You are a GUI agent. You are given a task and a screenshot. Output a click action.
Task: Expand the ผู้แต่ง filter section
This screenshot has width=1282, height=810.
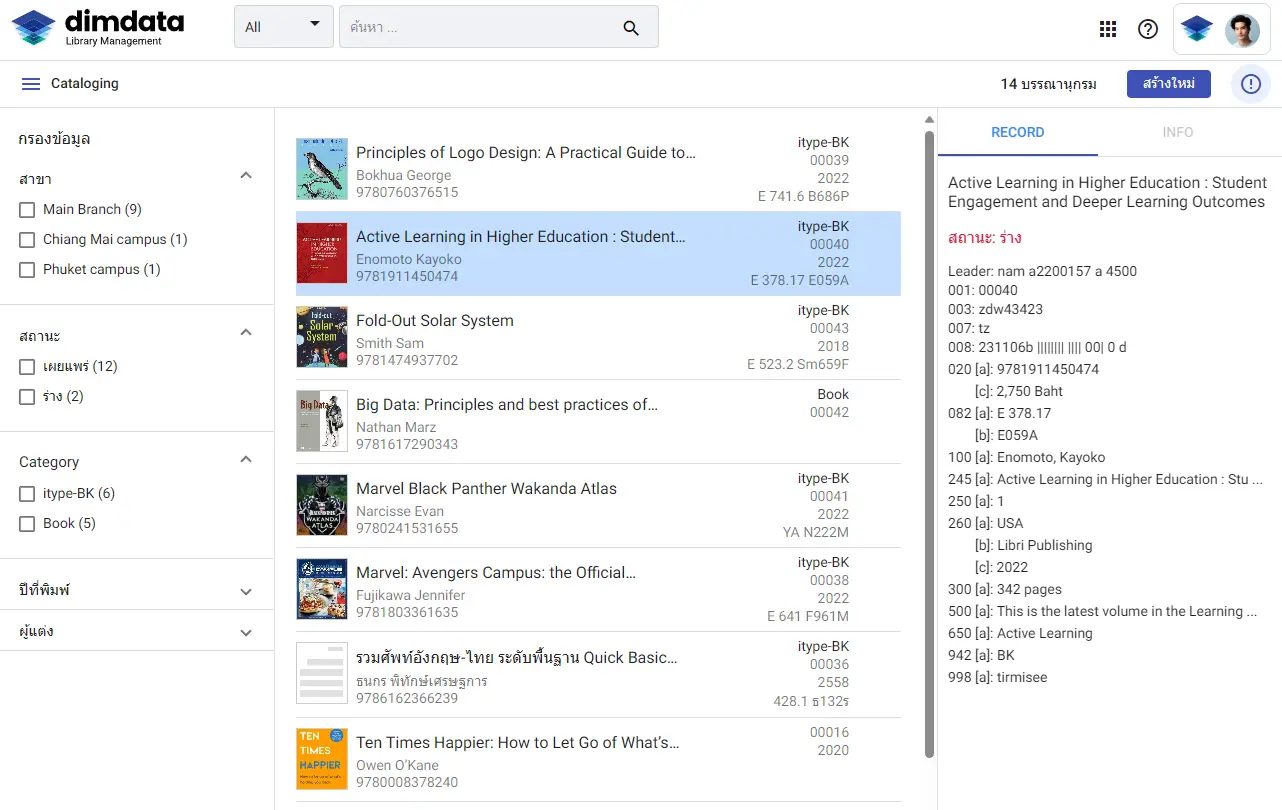246,633
